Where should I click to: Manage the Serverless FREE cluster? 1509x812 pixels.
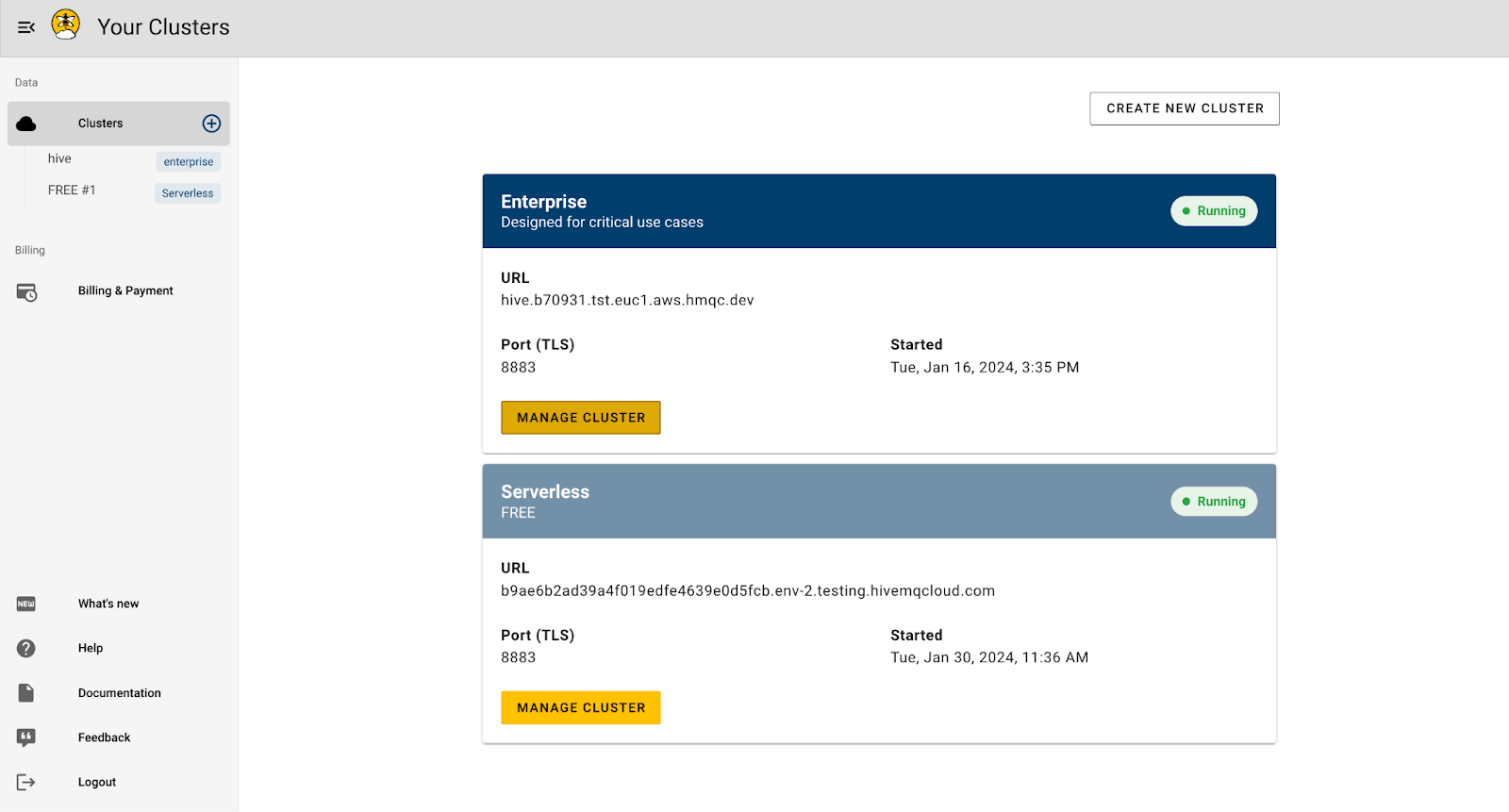(x=581, y=708)
